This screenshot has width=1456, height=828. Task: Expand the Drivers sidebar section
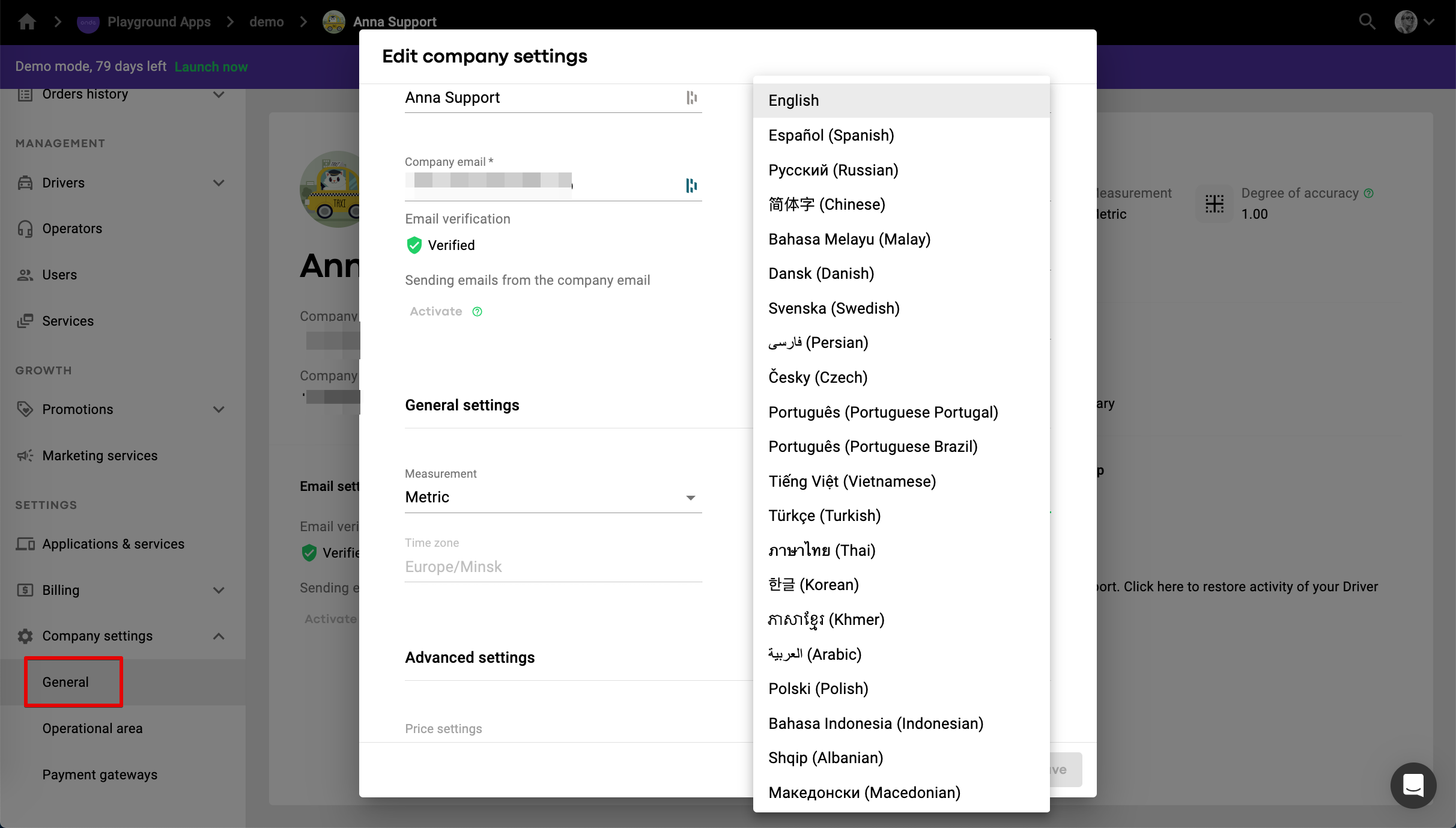pos(219,183)
